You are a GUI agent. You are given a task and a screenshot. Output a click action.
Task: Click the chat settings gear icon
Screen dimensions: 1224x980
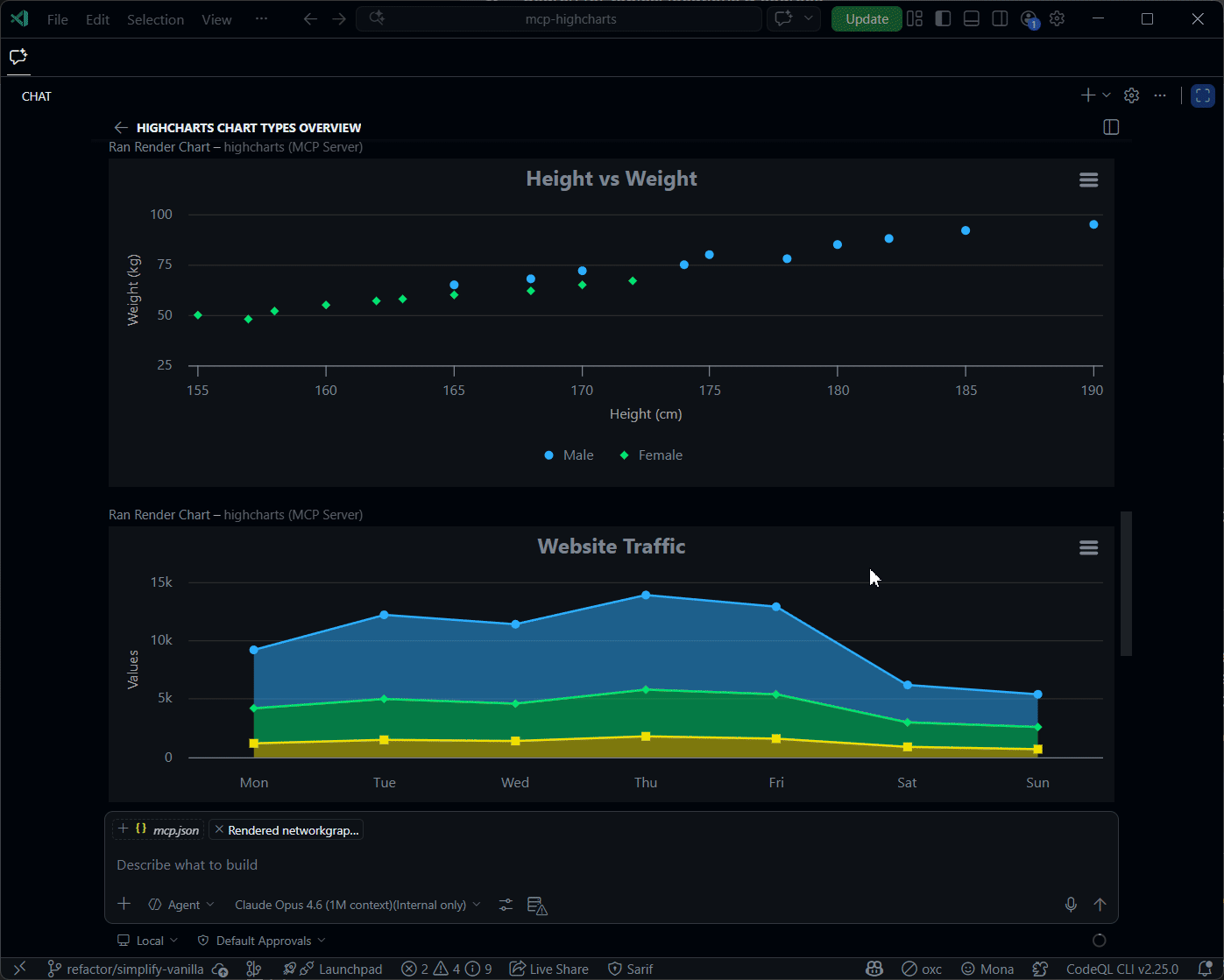[x=1131, y=95]
